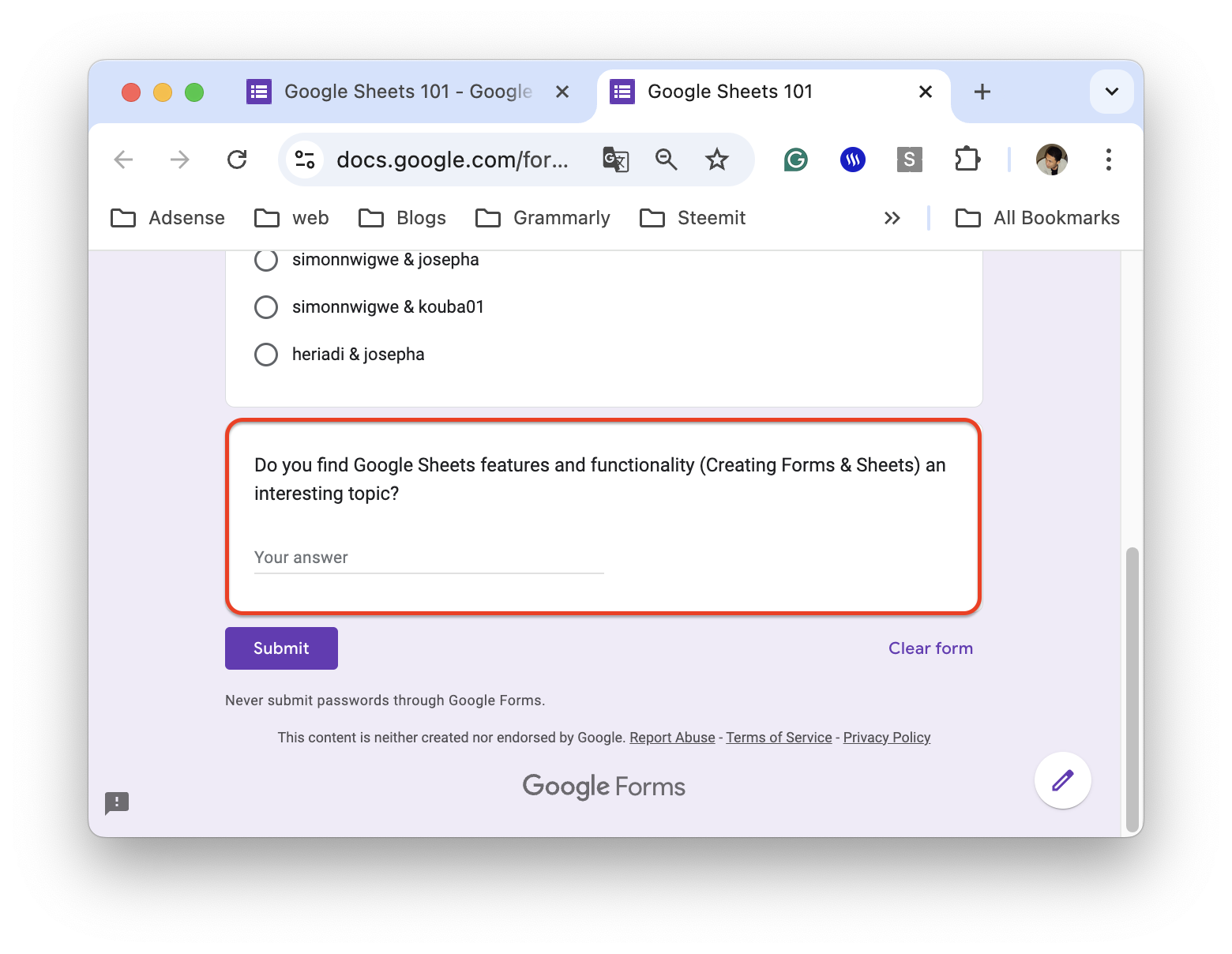Click the gray S extension icon

tap(910, 160)
